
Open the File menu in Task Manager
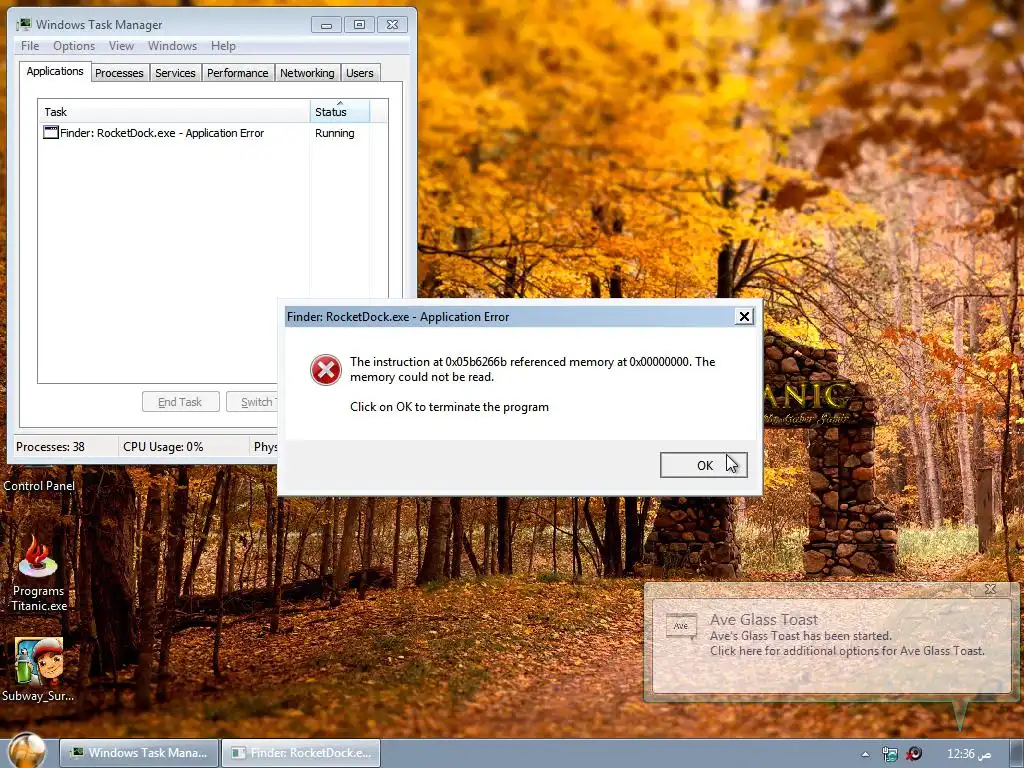tap(30, 46)
